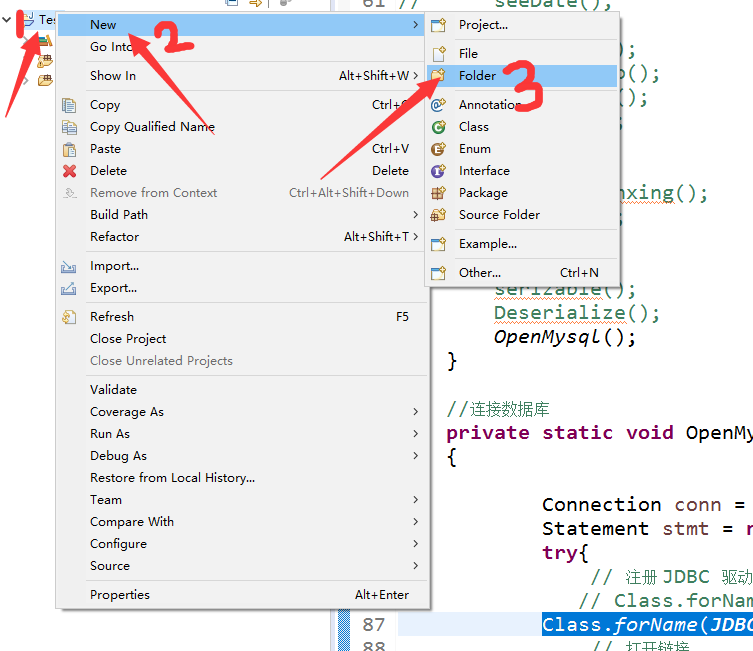Select Package in New submenu

pyautogui.click(x=522, y=193)
